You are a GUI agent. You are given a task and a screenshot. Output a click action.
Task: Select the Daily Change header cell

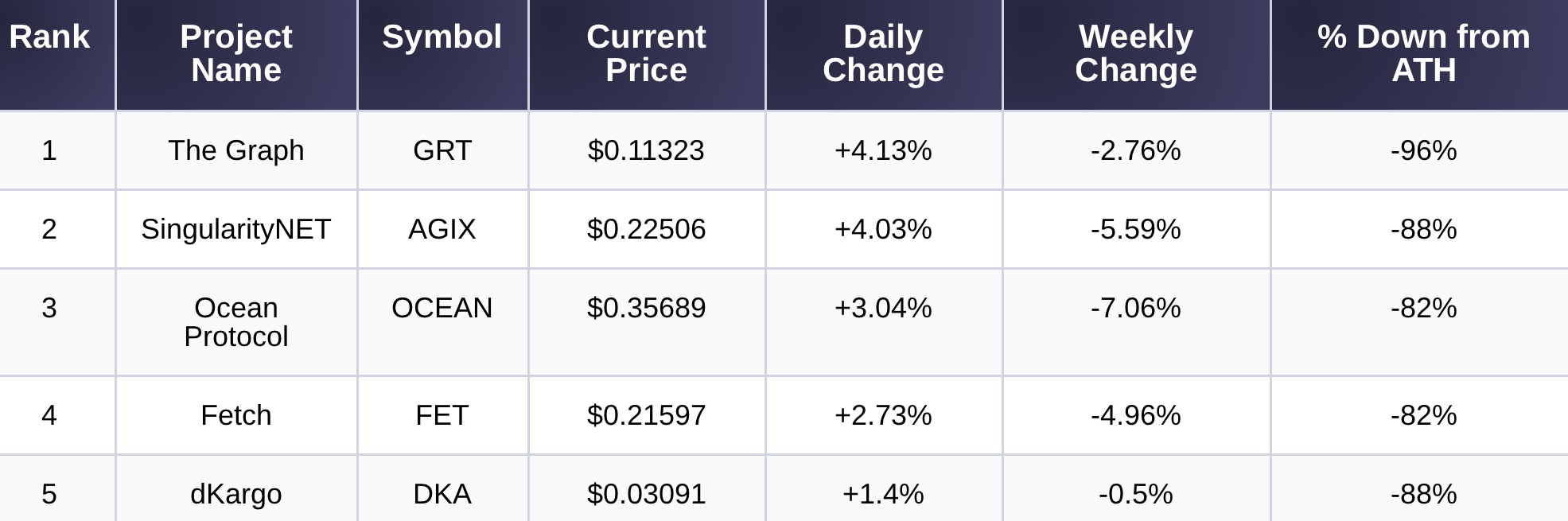(883, 53)
